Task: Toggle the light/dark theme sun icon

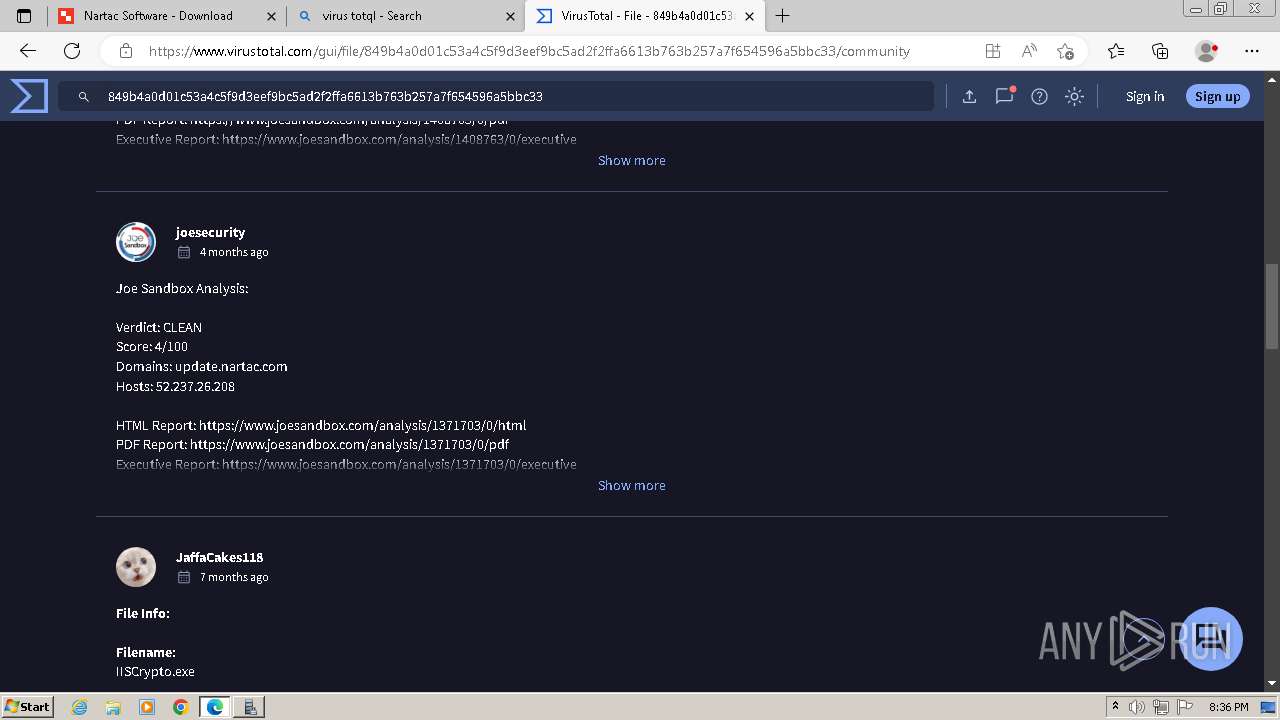Action: point(1074,96)
